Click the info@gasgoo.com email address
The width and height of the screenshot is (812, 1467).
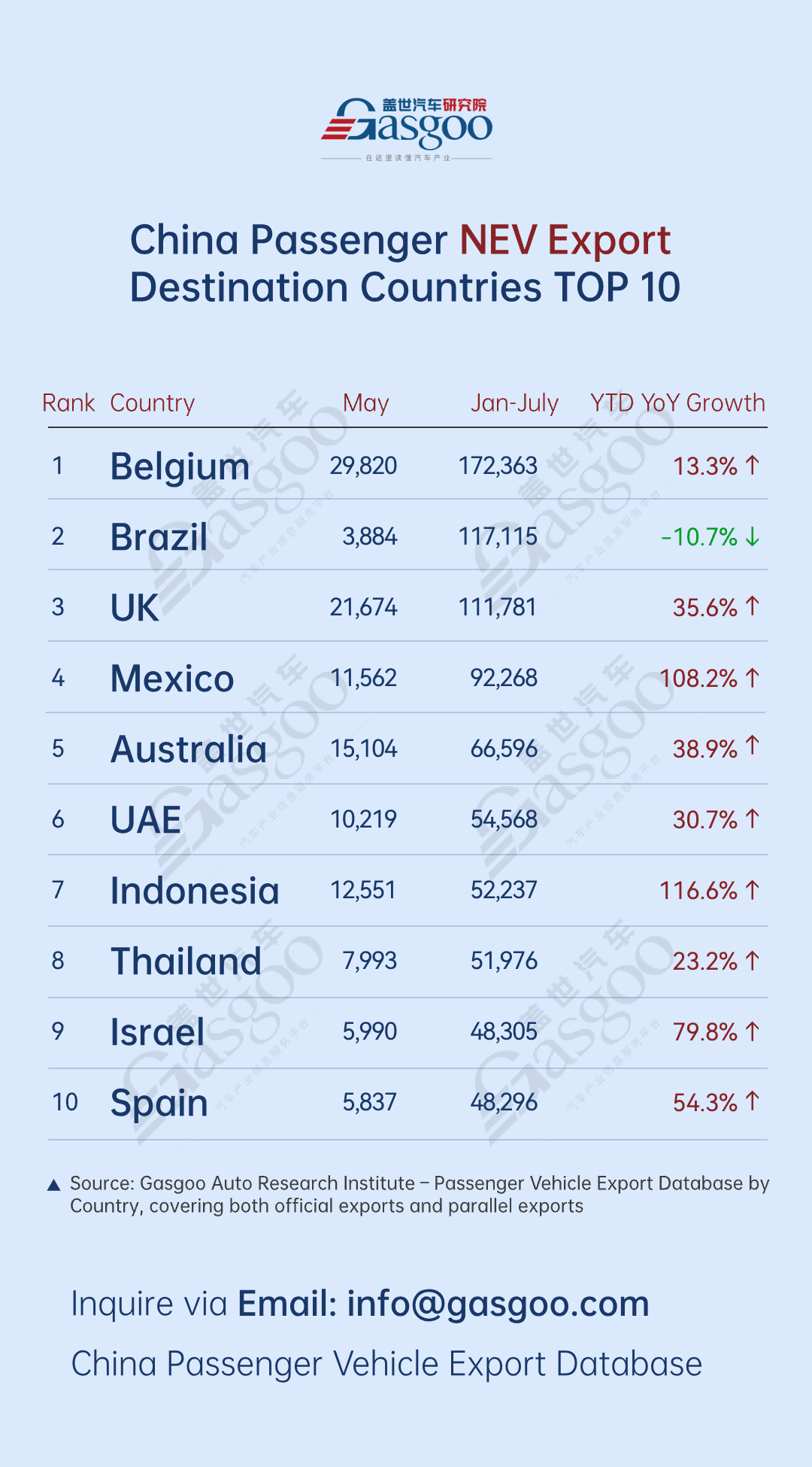[498, 1305]
